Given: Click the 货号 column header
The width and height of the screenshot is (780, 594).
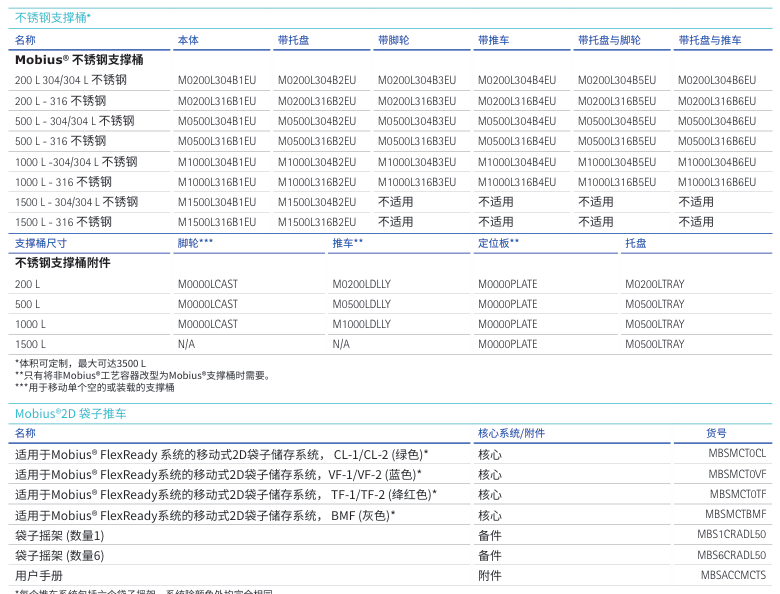Looking at the screenshot, I should tap(716, 433).
